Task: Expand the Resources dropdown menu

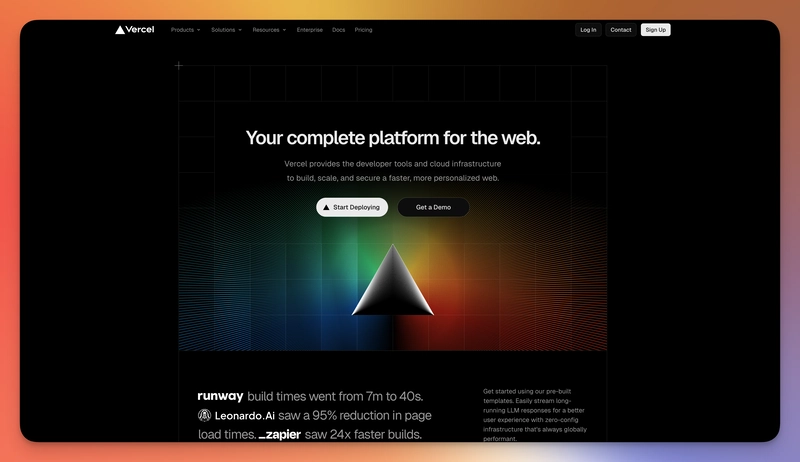Action: 269,30
